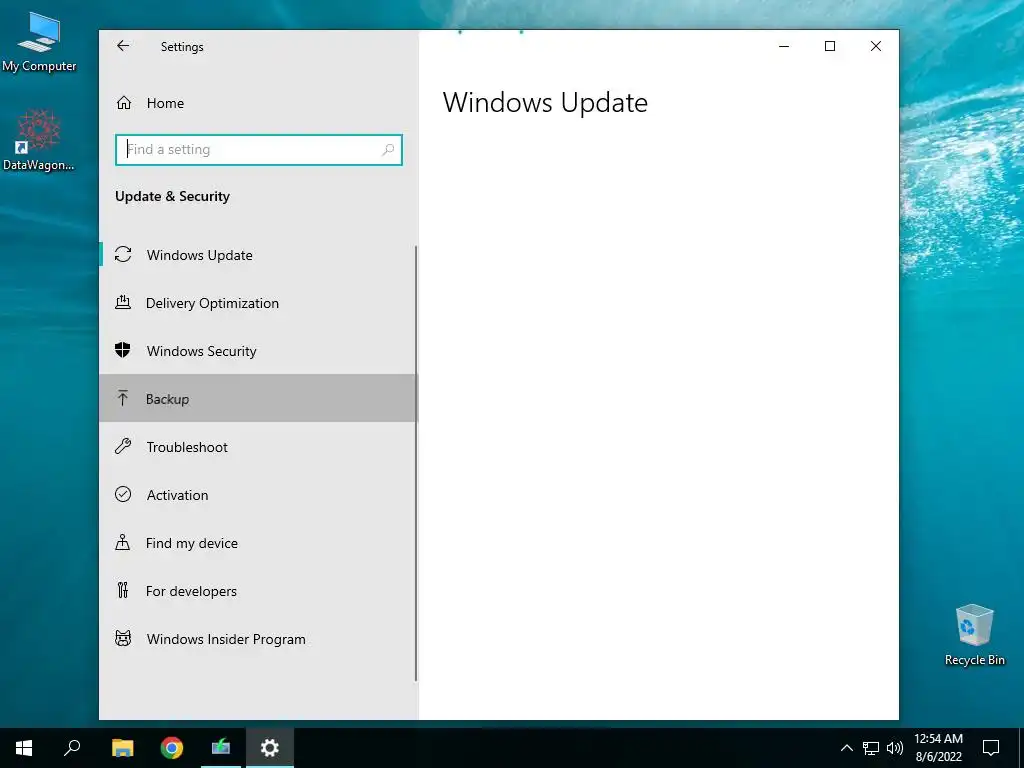Viewport: 1024px width, 768px height.
Task: Click the network status tray icon
Action: coord(871,748)
